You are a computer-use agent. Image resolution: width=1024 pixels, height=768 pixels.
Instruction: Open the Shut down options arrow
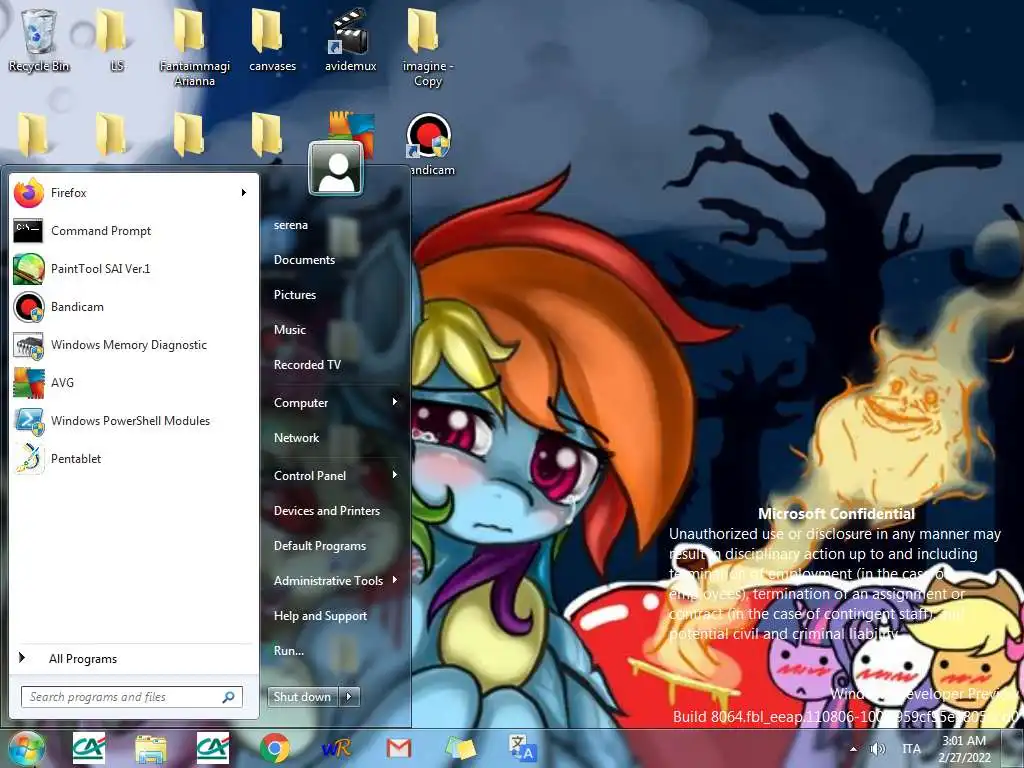(349, 697)
